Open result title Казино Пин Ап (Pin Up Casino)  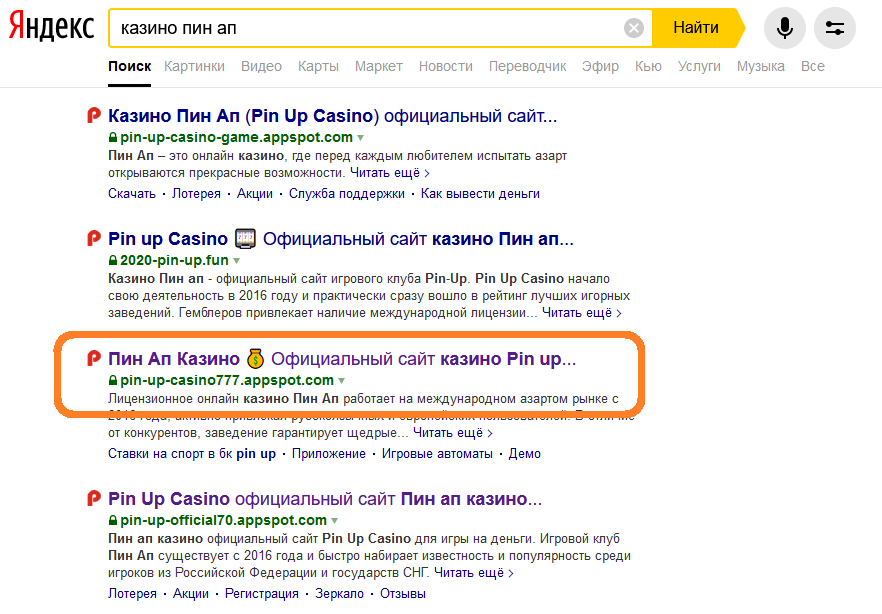tap(332, 116)
